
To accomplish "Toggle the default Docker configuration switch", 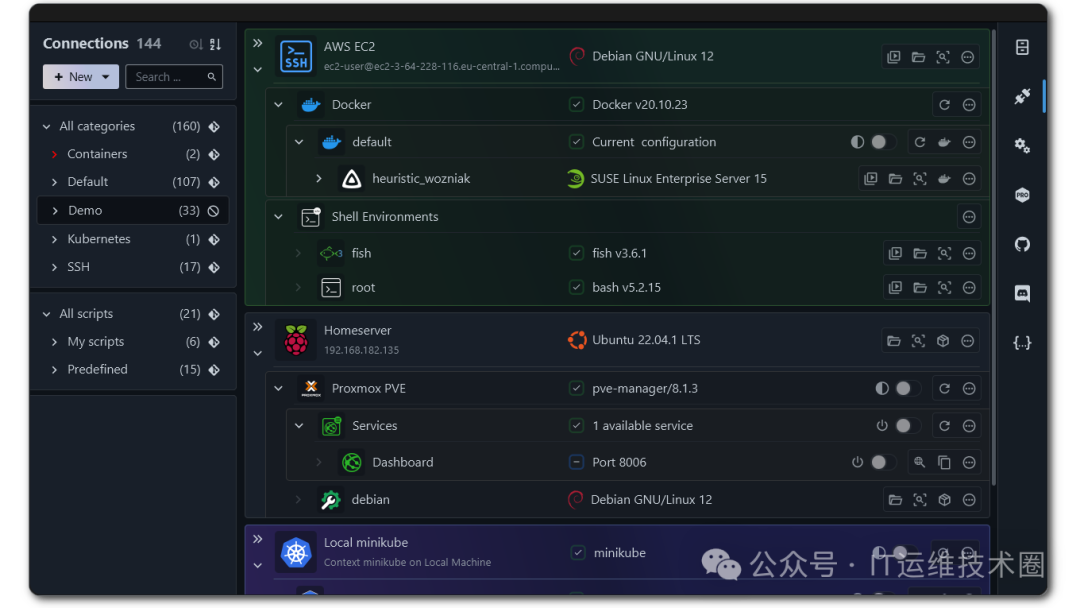I will click(882, 142).
